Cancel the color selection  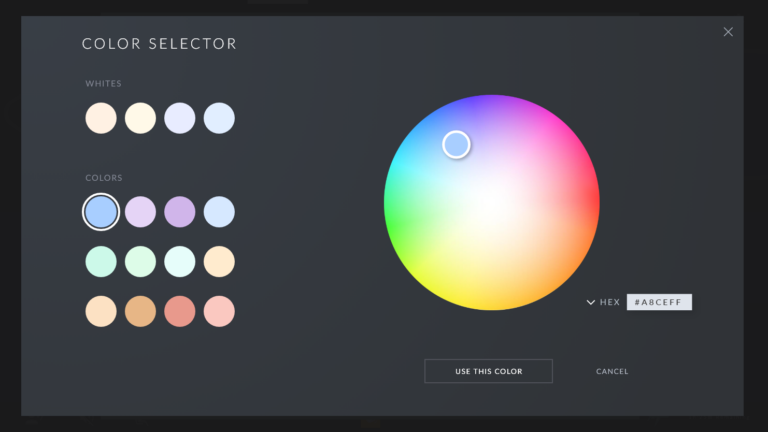pyautogui.click(x=612, y=371)
